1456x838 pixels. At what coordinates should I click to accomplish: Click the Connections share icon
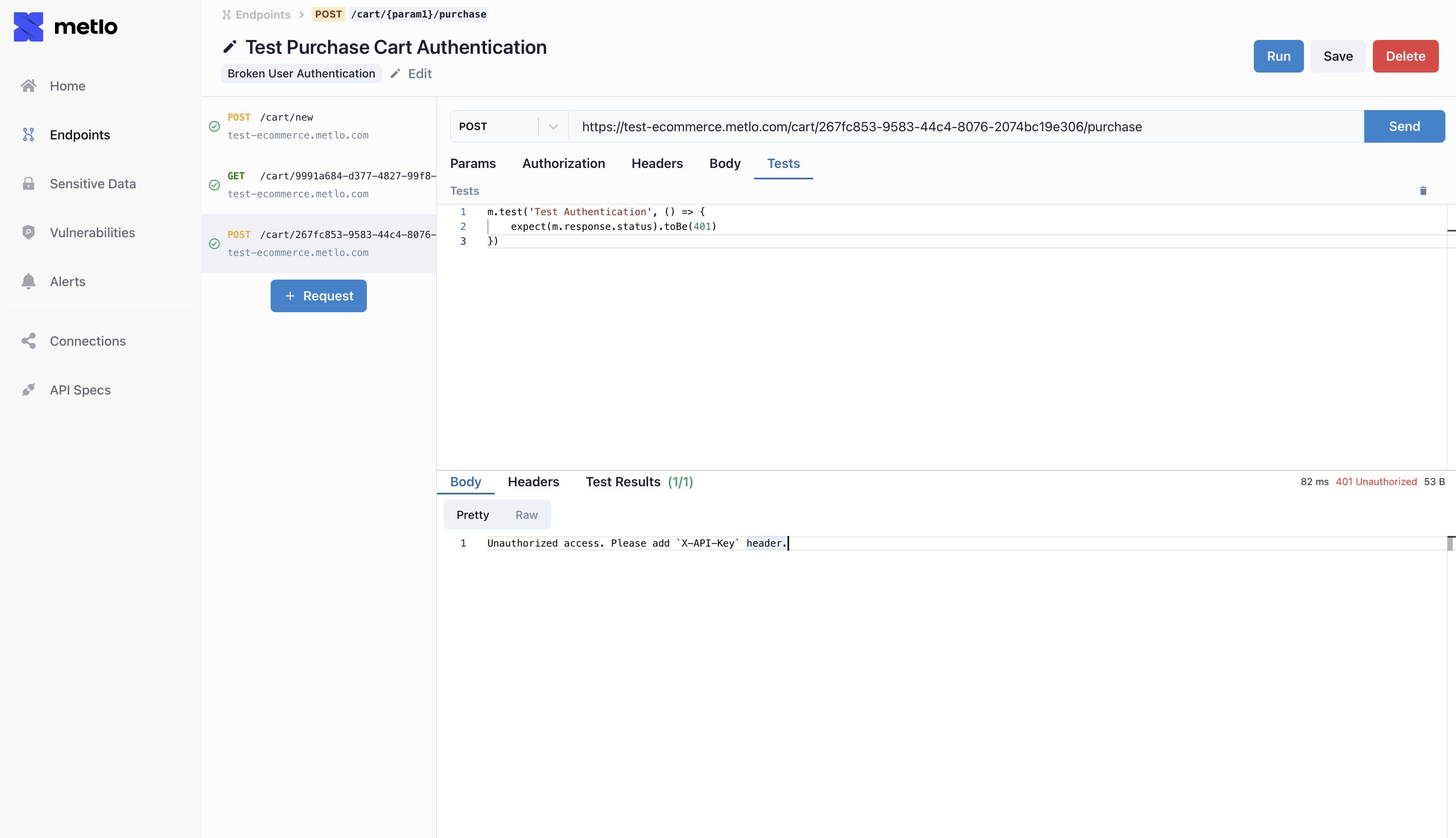(x=28, y=341)
